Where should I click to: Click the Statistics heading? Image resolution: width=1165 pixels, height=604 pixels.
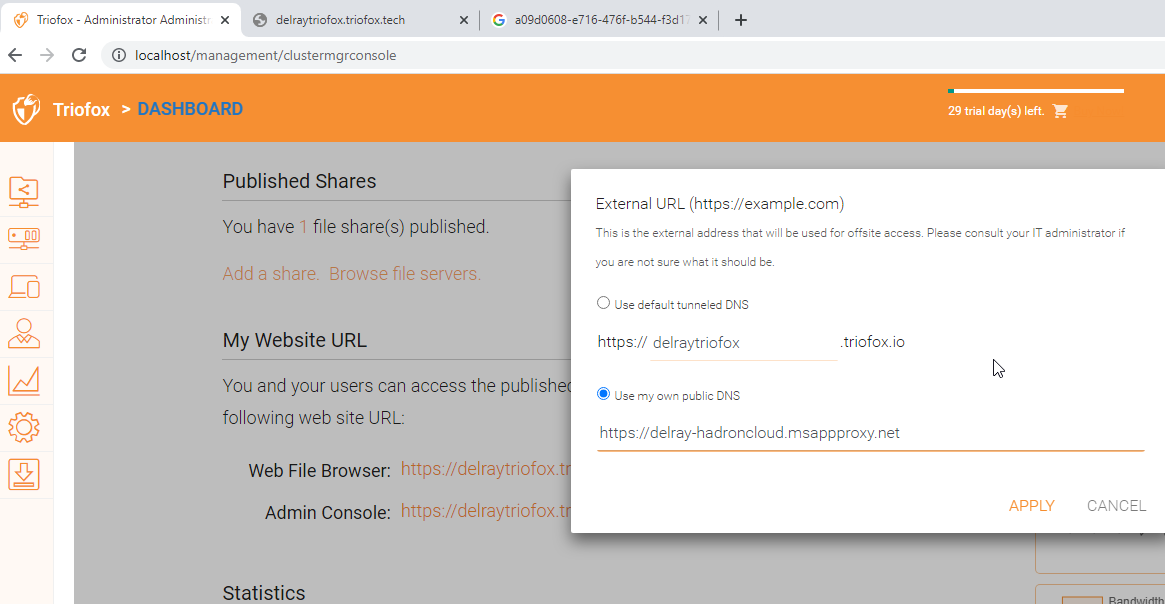(x=264, y=593)
